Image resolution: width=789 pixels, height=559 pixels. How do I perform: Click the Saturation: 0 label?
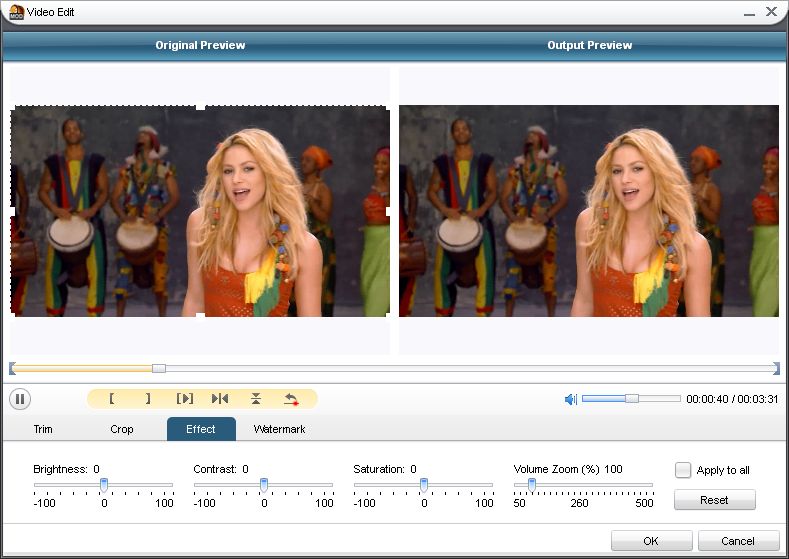coord(385,469)
